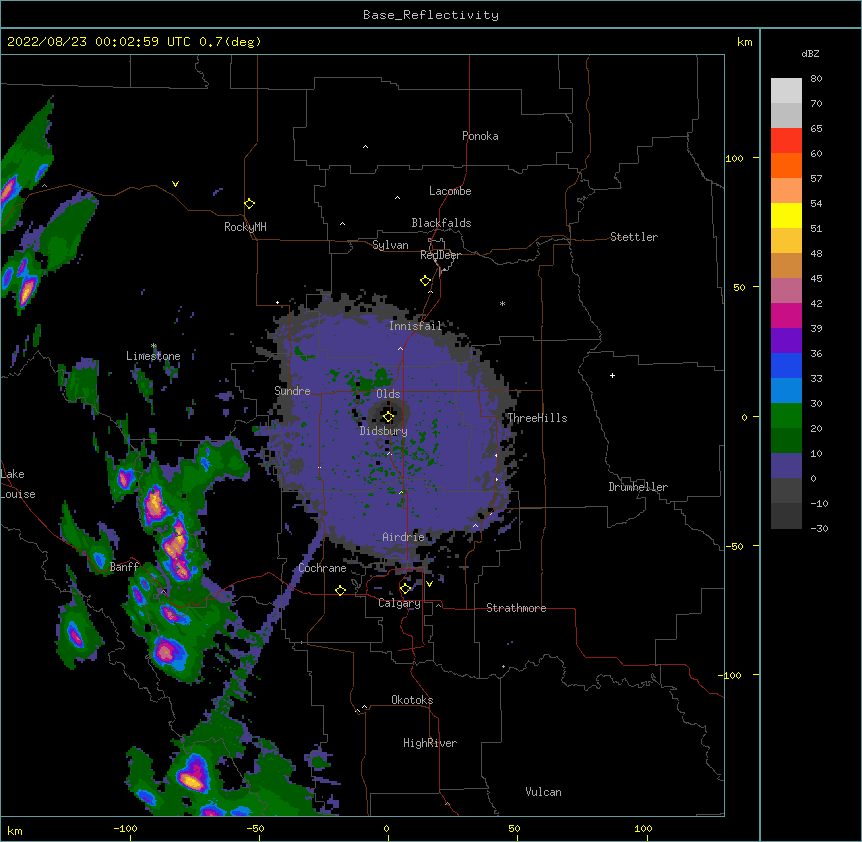Select the magenta 42 dBZ legend swatch
The image size is (862, 842).
[x=786, y=315]
